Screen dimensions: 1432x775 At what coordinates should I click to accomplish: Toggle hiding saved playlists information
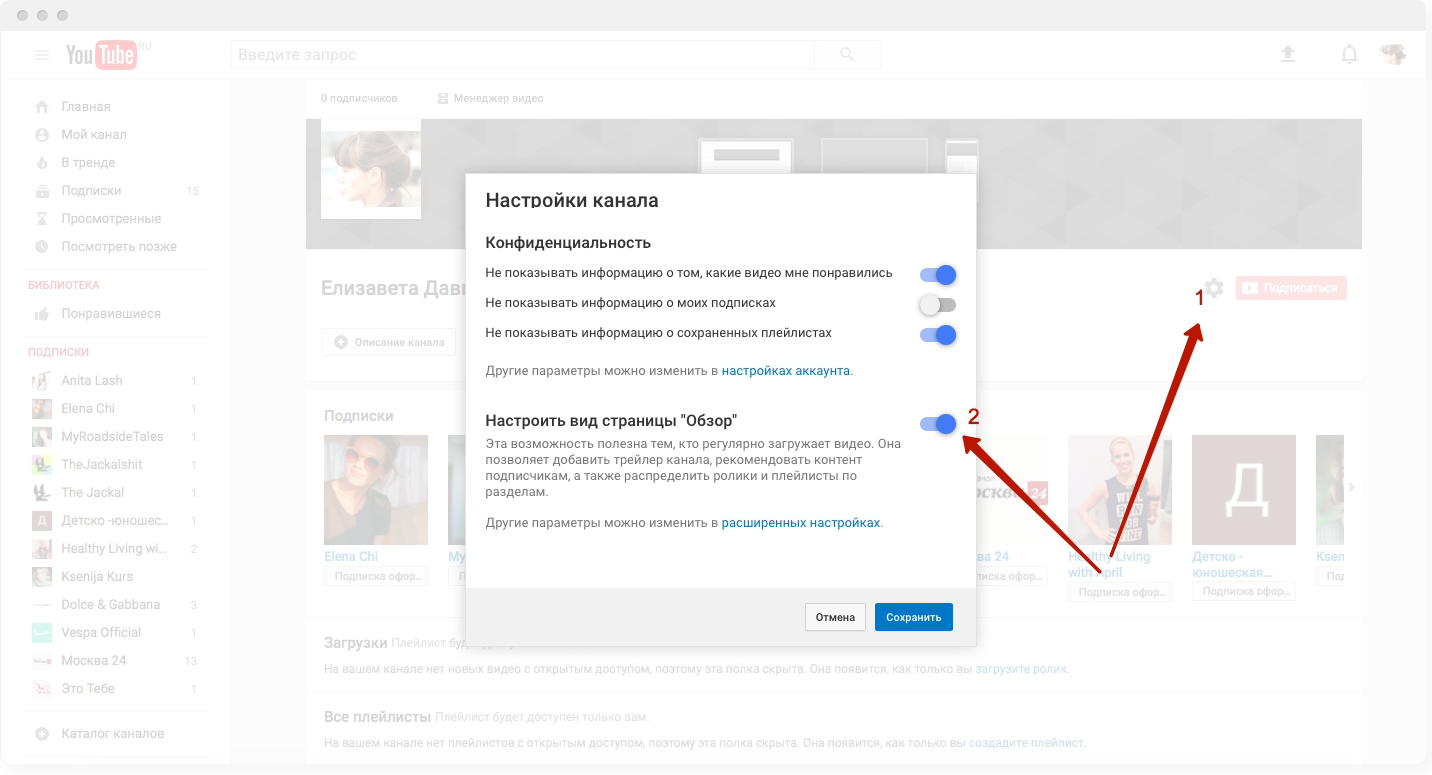938,335
